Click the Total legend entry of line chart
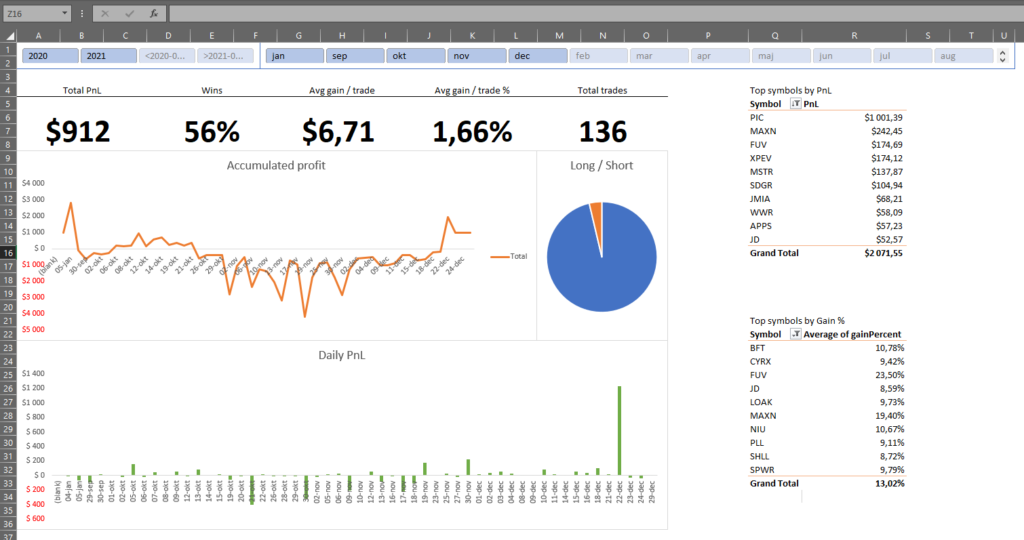 tap(509, 256)
